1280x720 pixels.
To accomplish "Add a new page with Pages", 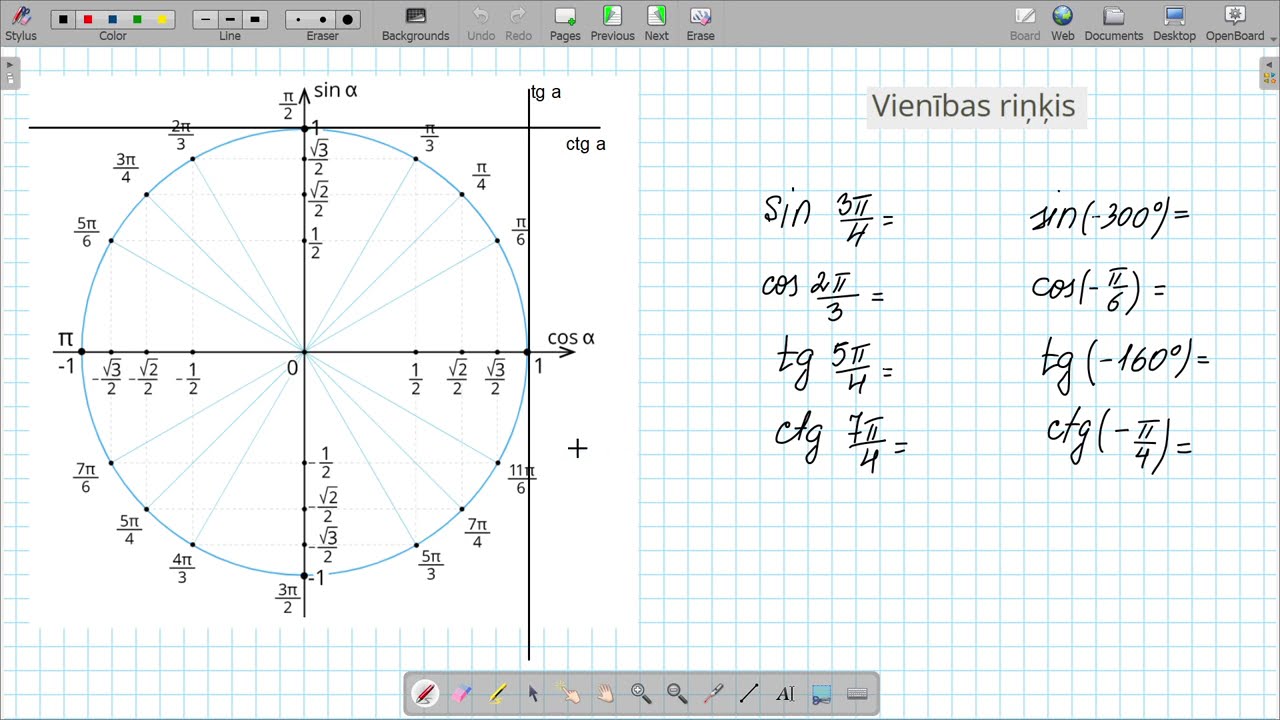I will click(565, 22).
